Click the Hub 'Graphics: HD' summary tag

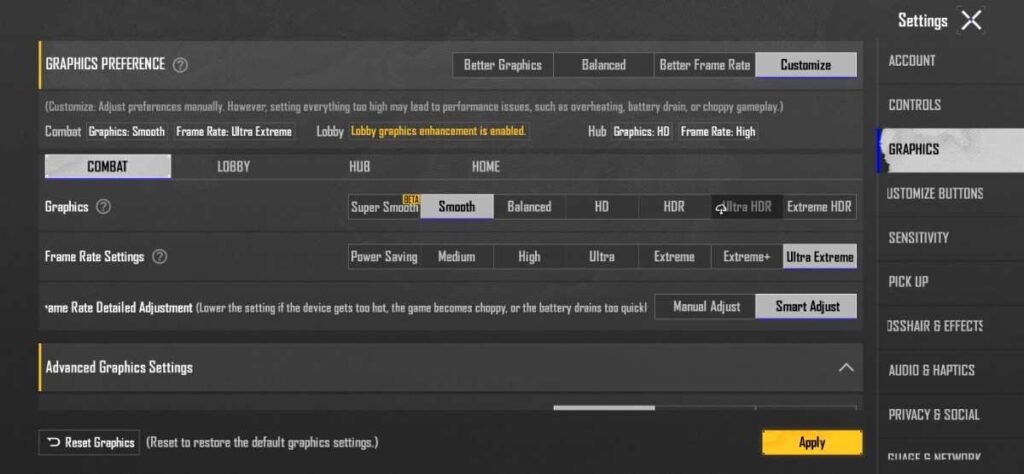point(641,131)
